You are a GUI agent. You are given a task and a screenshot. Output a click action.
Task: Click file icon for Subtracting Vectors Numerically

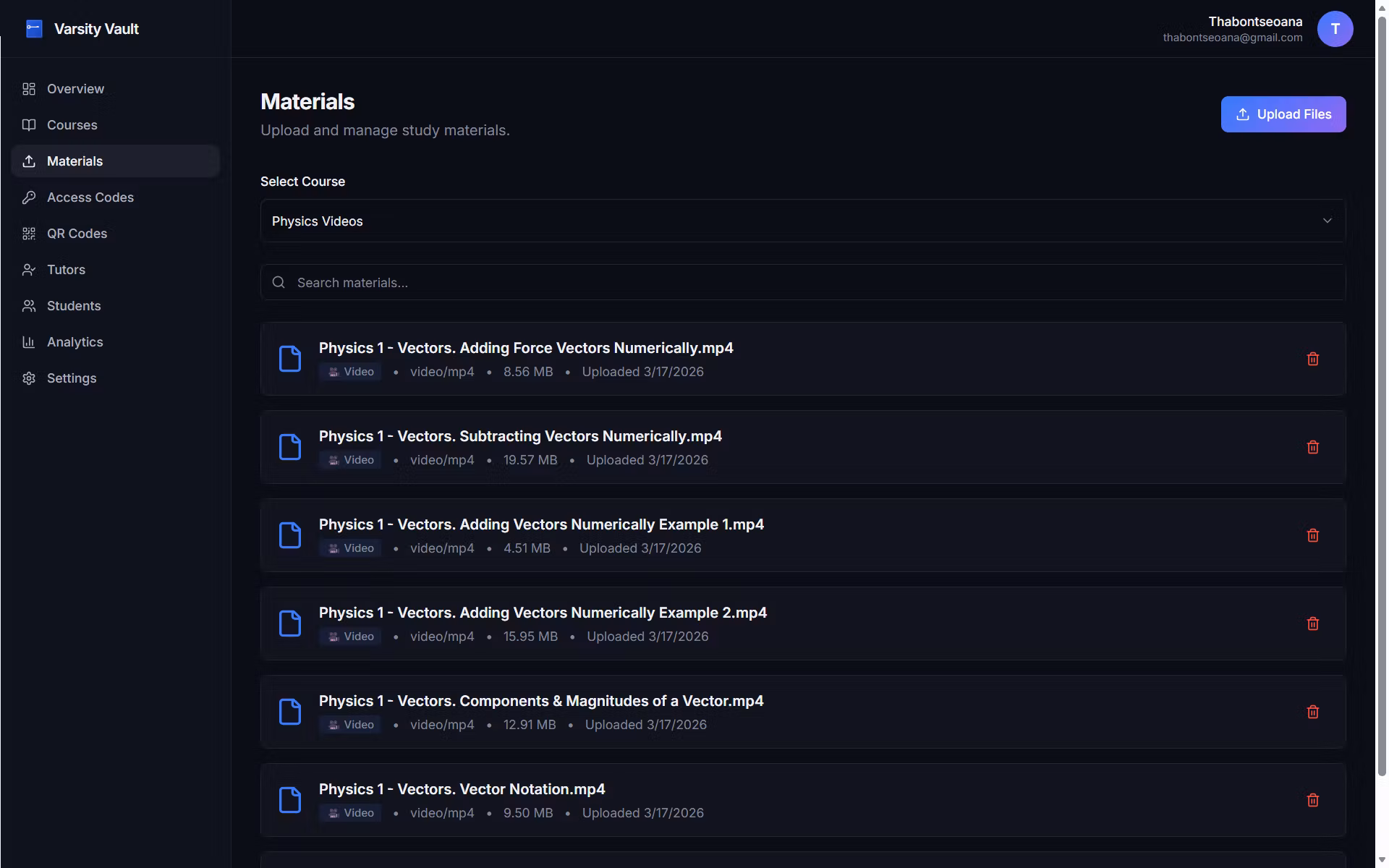click(290, 447)
